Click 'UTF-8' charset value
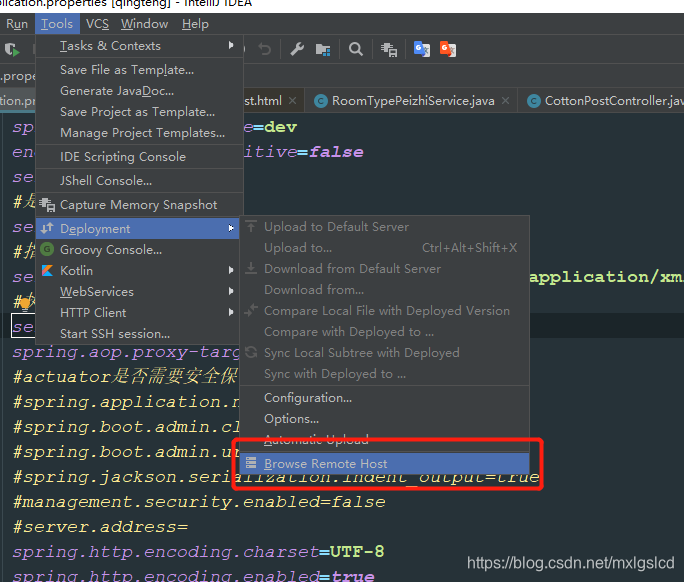 (357, 551)
